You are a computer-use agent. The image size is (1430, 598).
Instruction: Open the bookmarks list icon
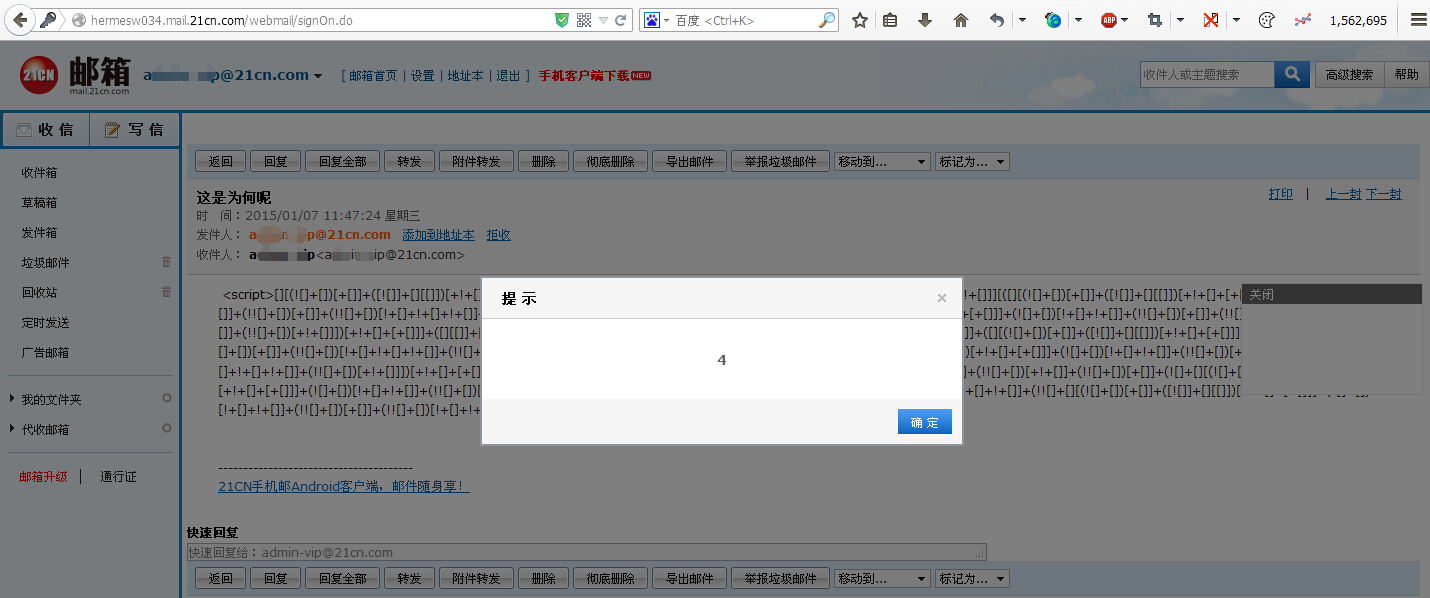point(890,20)
